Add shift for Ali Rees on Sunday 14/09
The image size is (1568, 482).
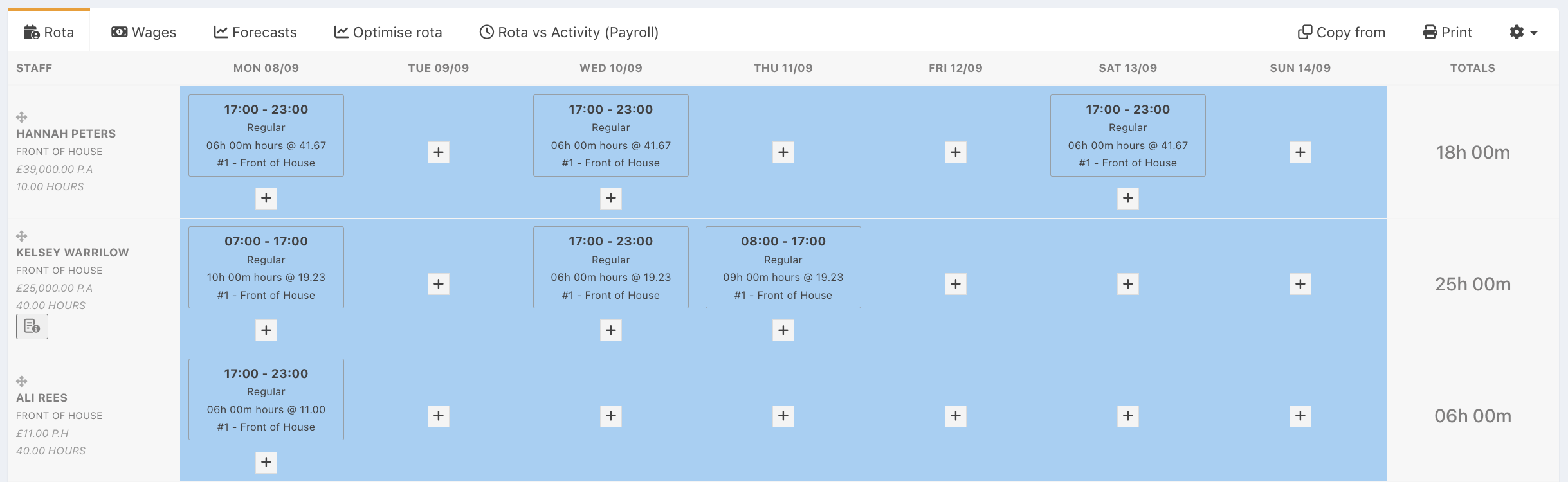(1300, 416)
